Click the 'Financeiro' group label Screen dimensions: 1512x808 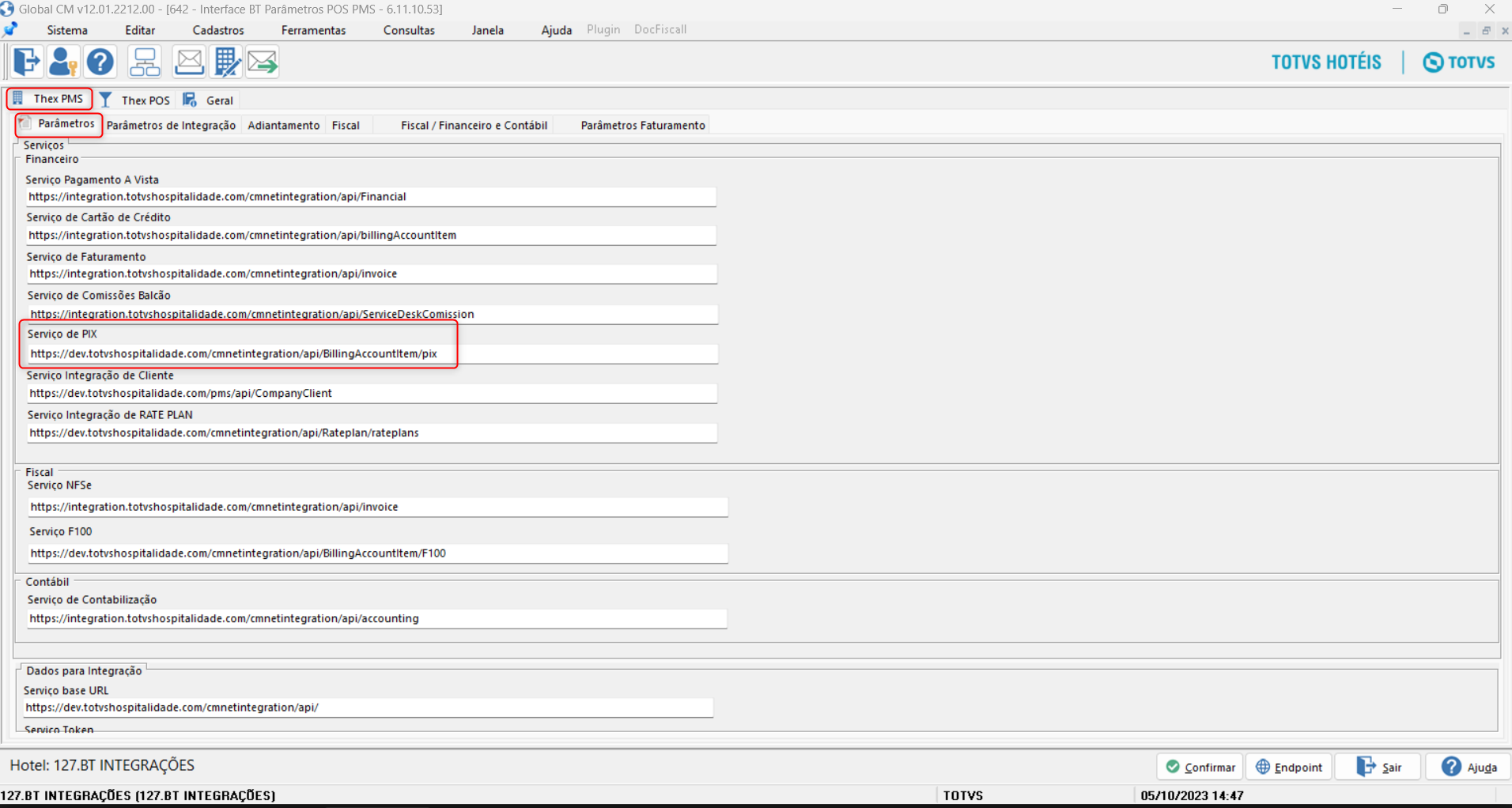click(52, 159)
